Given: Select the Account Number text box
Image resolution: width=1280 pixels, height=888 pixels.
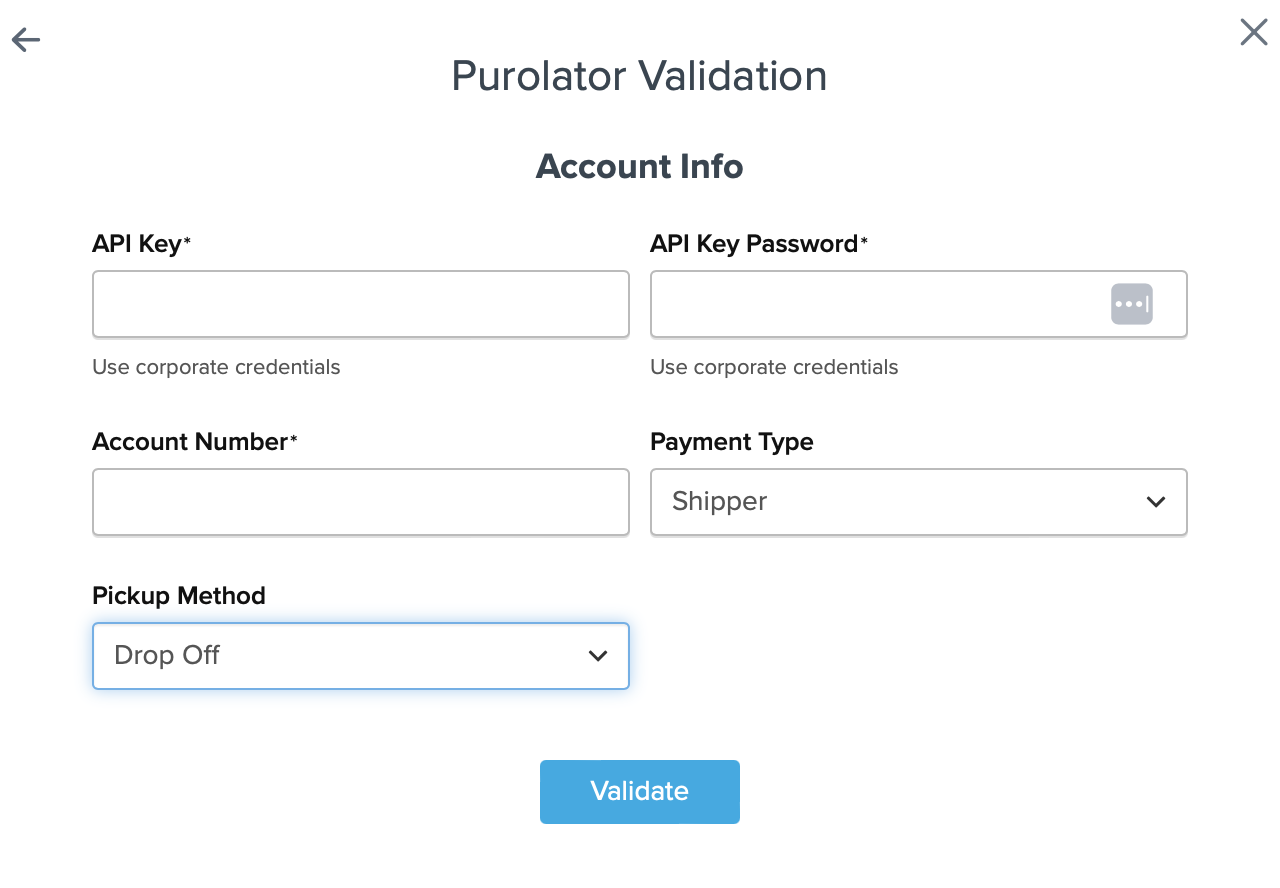Looking at the screenshot, I should click(360, 502).
